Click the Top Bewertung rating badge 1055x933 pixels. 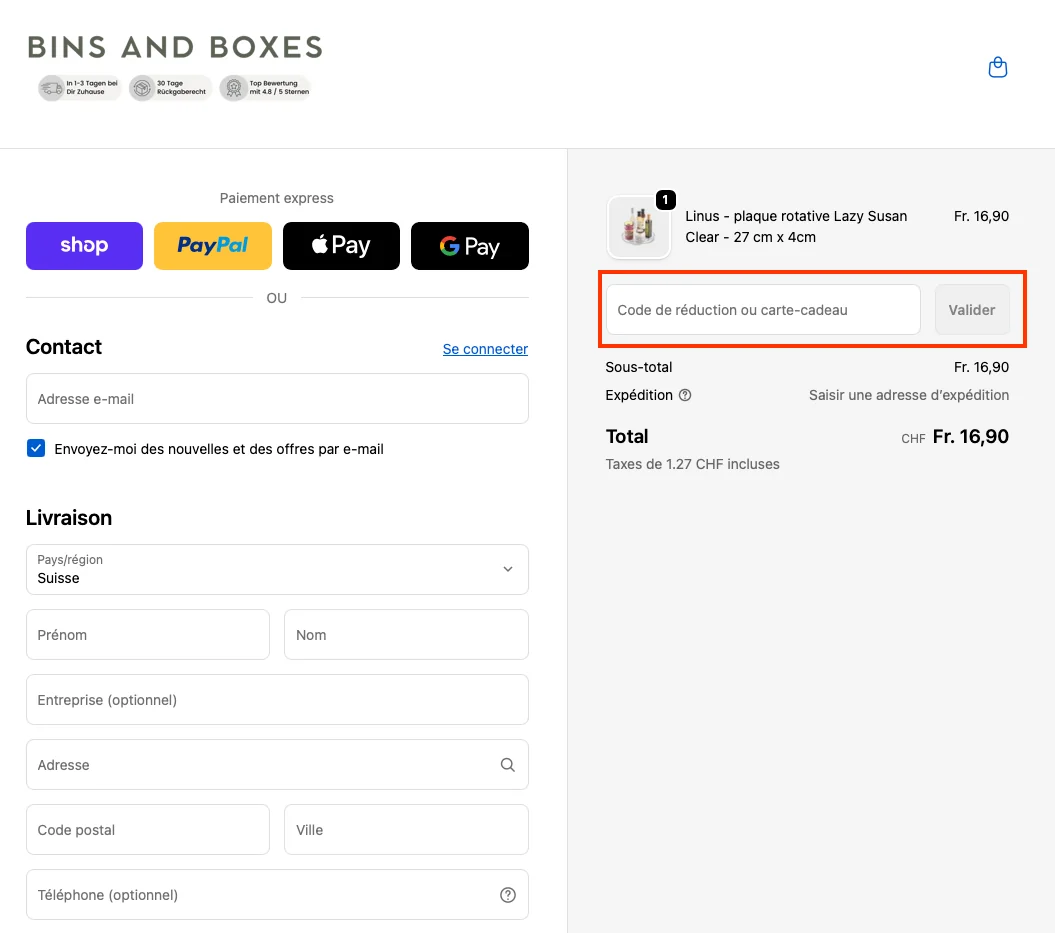(x=265, y=88)
